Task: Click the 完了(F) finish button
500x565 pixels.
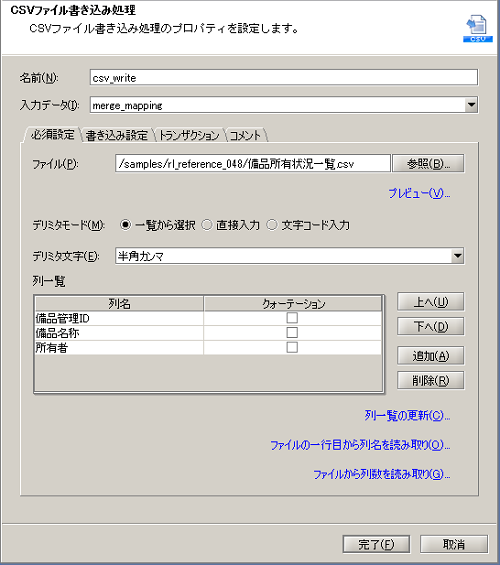Action: [x=376, y=544]
